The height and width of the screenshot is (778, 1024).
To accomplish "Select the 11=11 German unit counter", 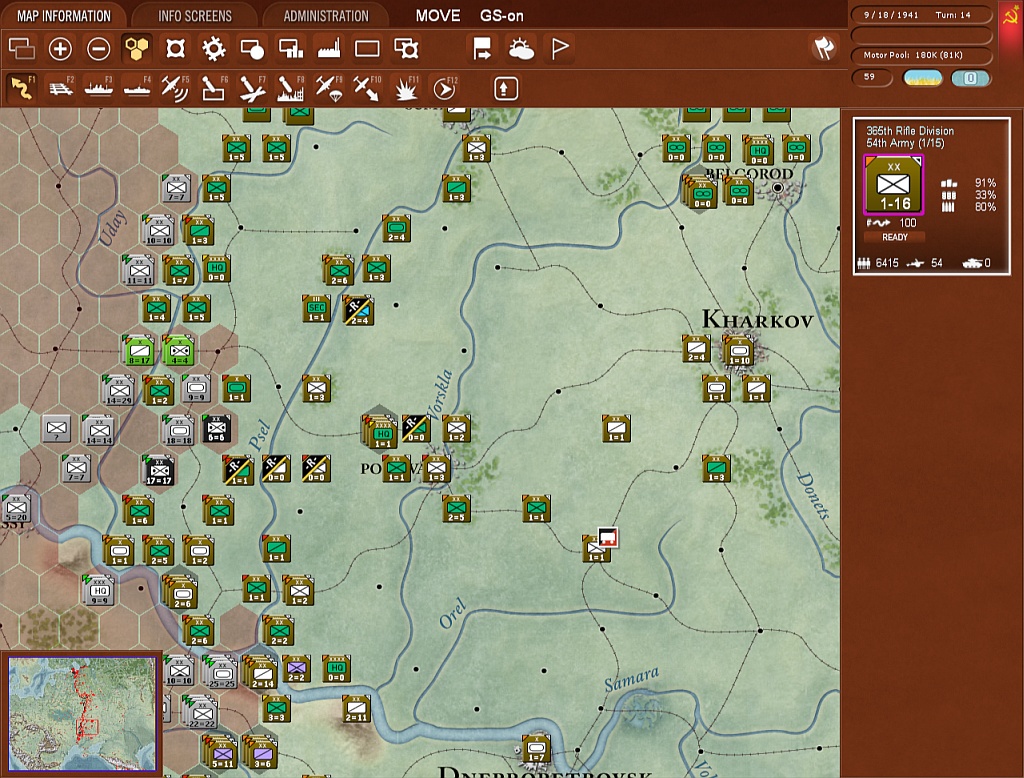I will 138,270.
